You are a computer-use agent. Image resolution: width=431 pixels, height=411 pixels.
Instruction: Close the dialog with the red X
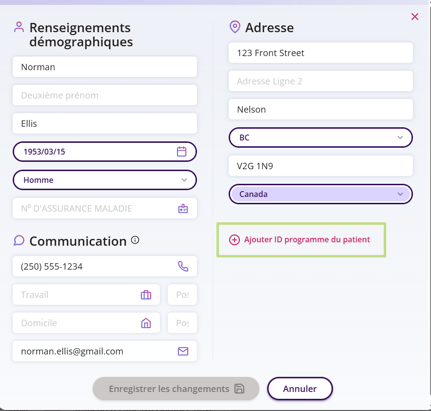415,17
